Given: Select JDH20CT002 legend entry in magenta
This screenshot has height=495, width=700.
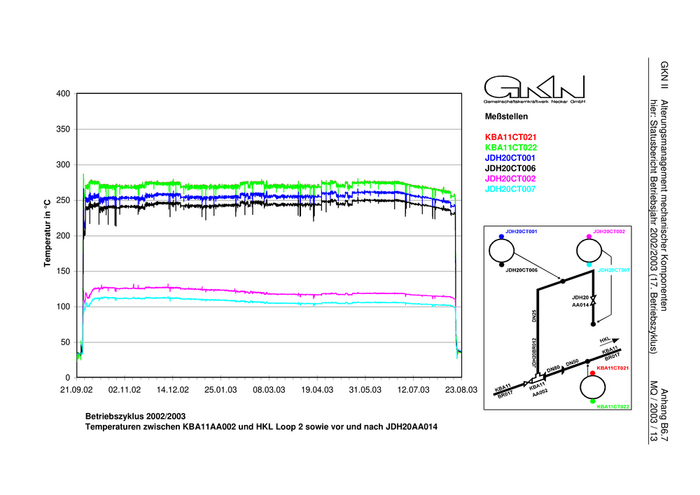Looking at the screenshot, I should point(510,178).
